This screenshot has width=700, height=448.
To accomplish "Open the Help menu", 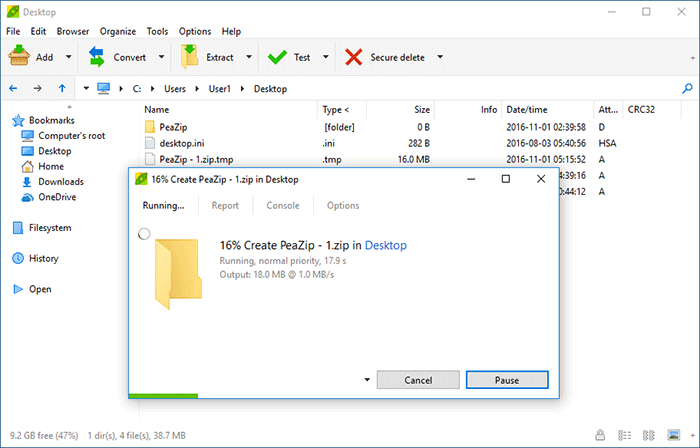I will [x=231, y=31].
